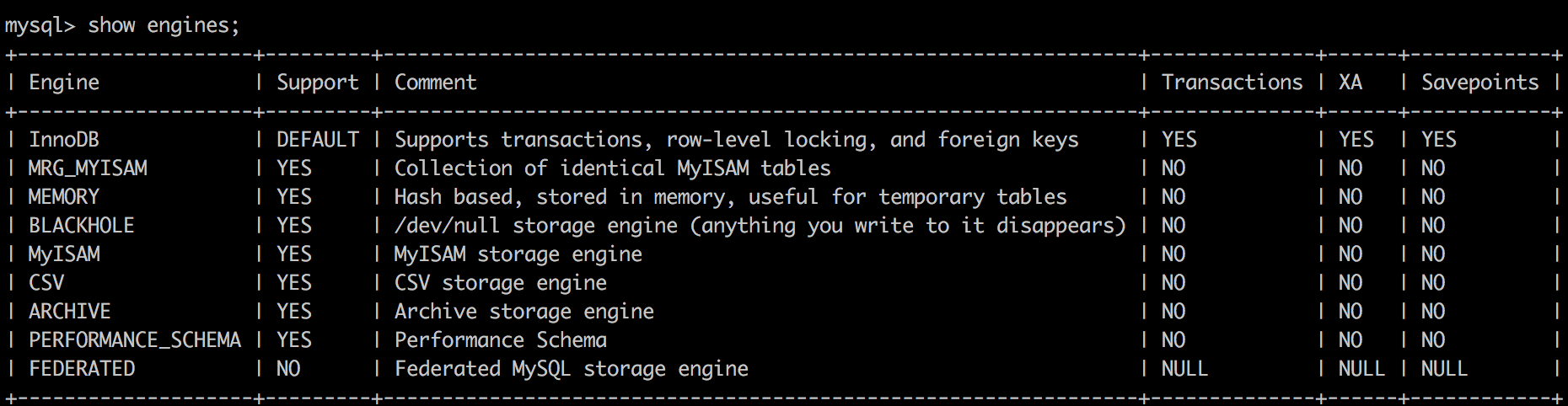Click the 'show engines;' command text

164,26
